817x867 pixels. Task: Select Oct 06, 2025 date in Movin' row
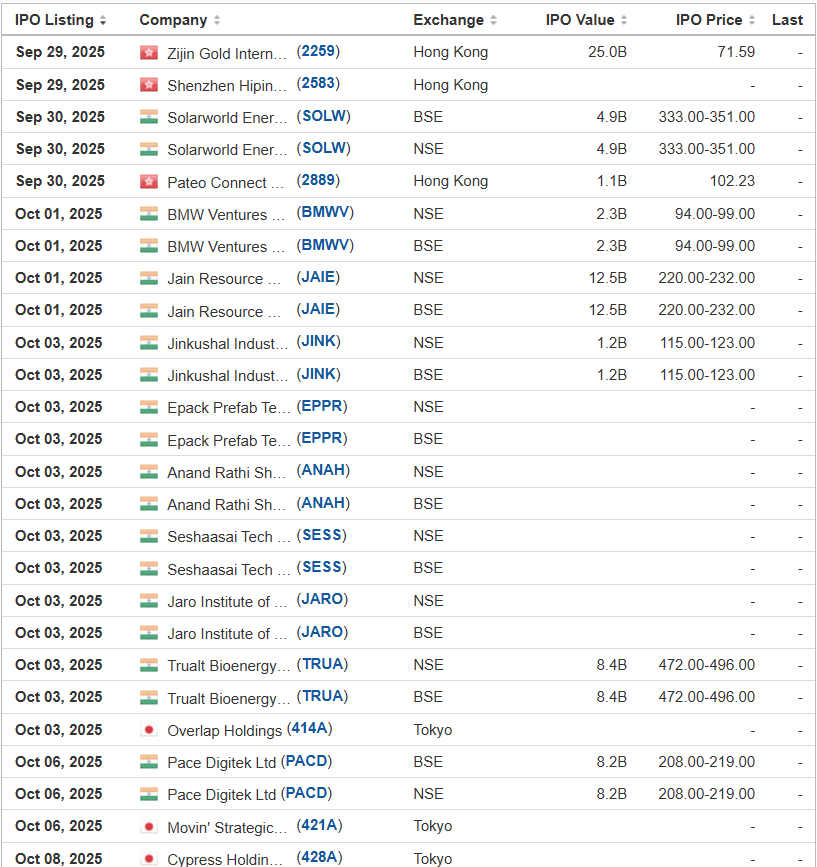(59, 826)
